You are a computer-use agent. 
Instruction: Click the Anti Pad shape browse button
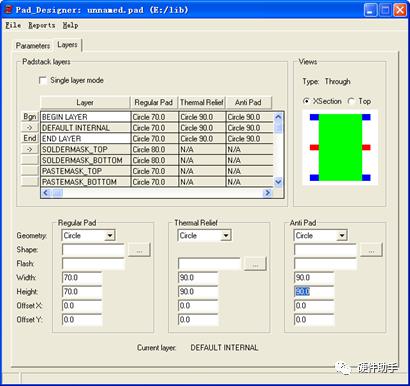pyautogui.click(x=371, y=250)
